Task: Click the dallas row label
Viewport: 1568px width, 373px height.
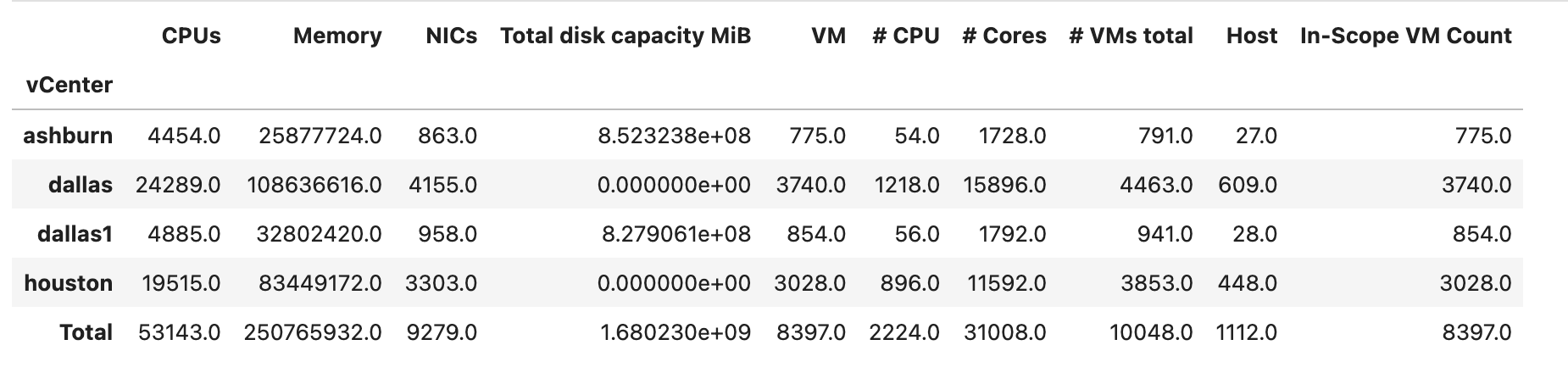Action: click(x=81, y=185)
